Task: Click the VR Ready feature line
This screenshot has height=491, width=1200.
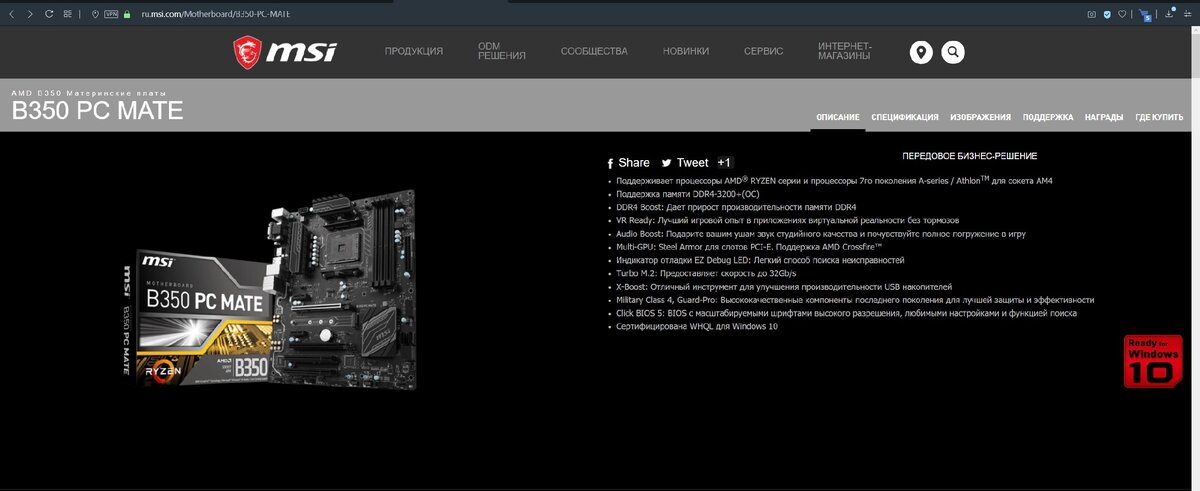Action: [x=788, y=220]
